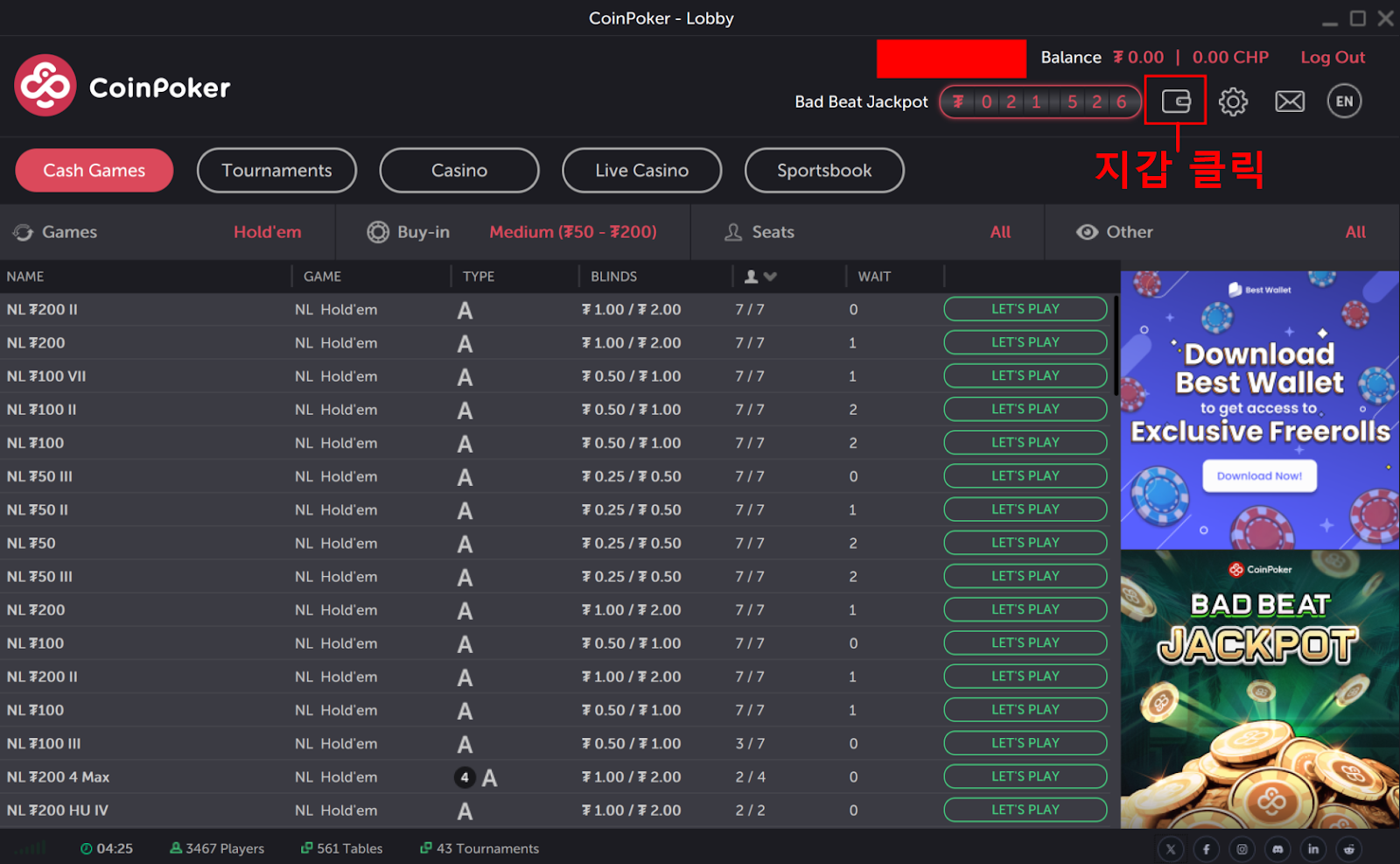Sort by BLINDS column header
This screenshot has width=1400, height=864.
click(613, 277)
